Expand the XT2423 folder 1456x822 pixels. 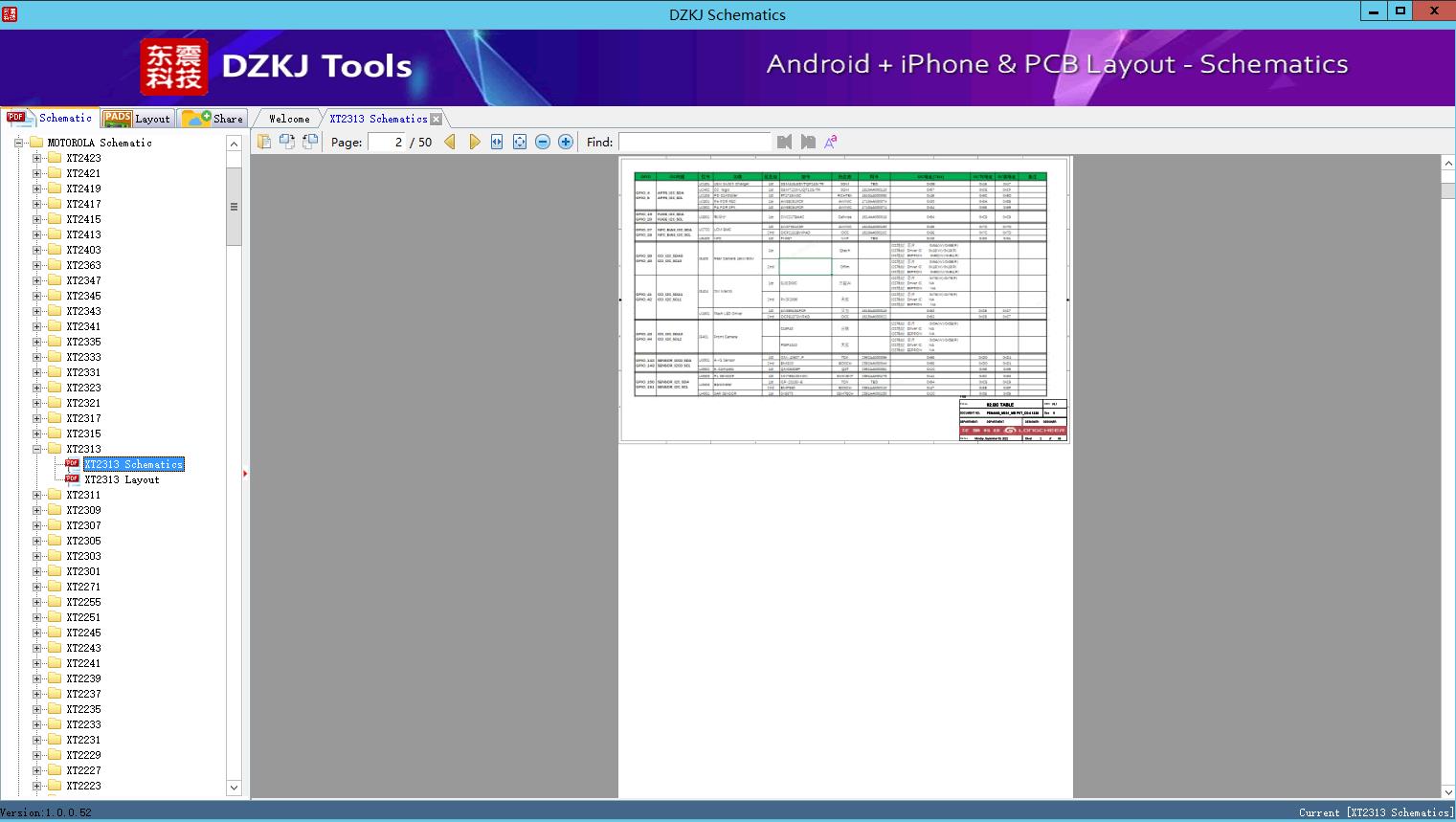coord(36,158)
